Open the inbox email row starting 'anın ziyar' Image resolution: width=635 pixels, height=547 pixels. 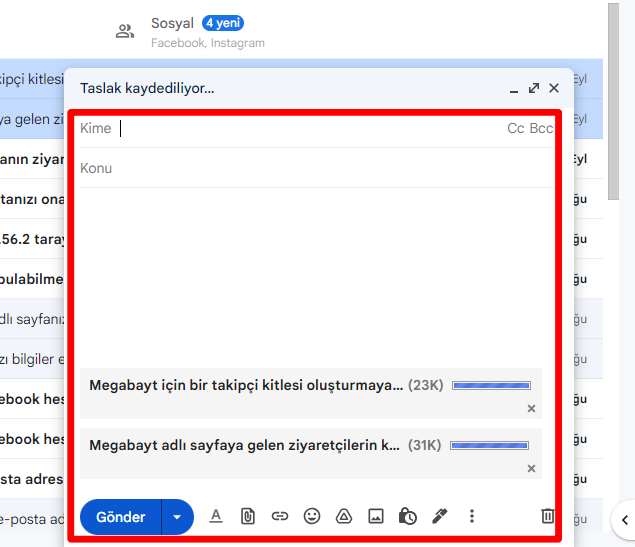pyautogui.click(x=32, y=159)
